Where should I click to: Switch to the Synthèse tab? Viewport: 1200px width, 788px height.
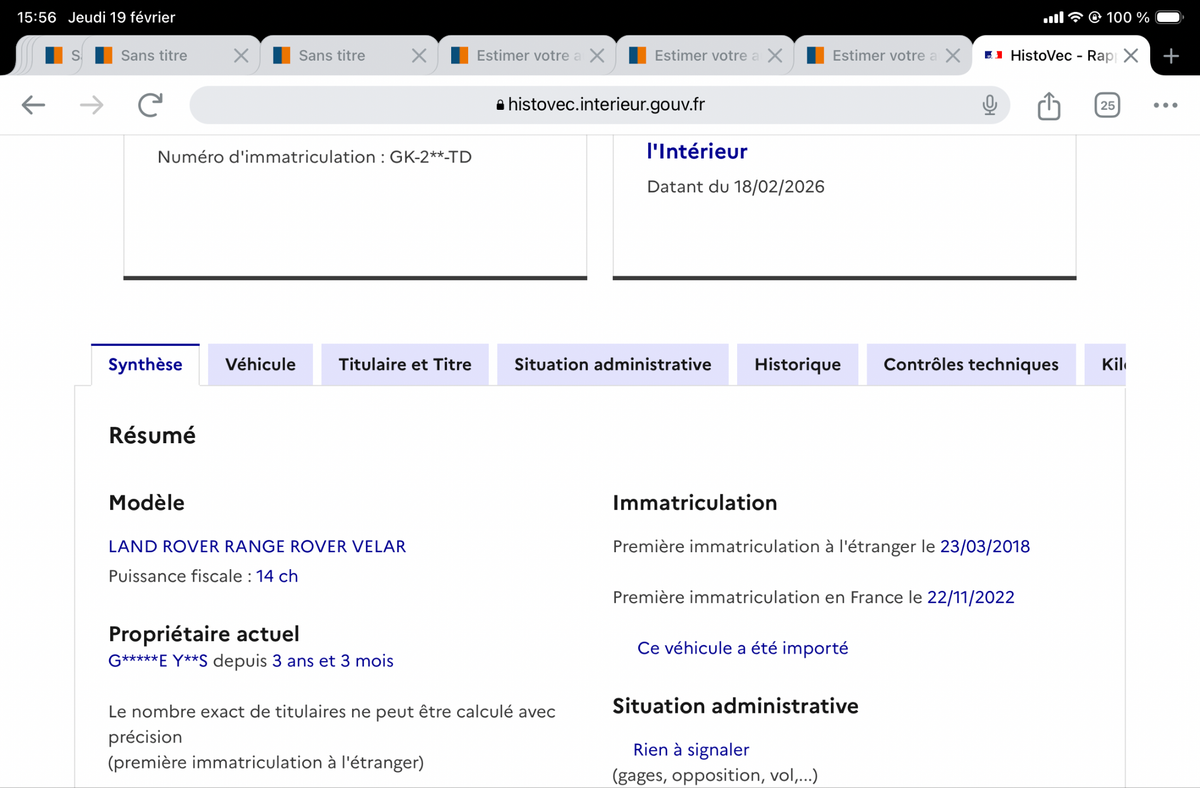coord(145,364)
